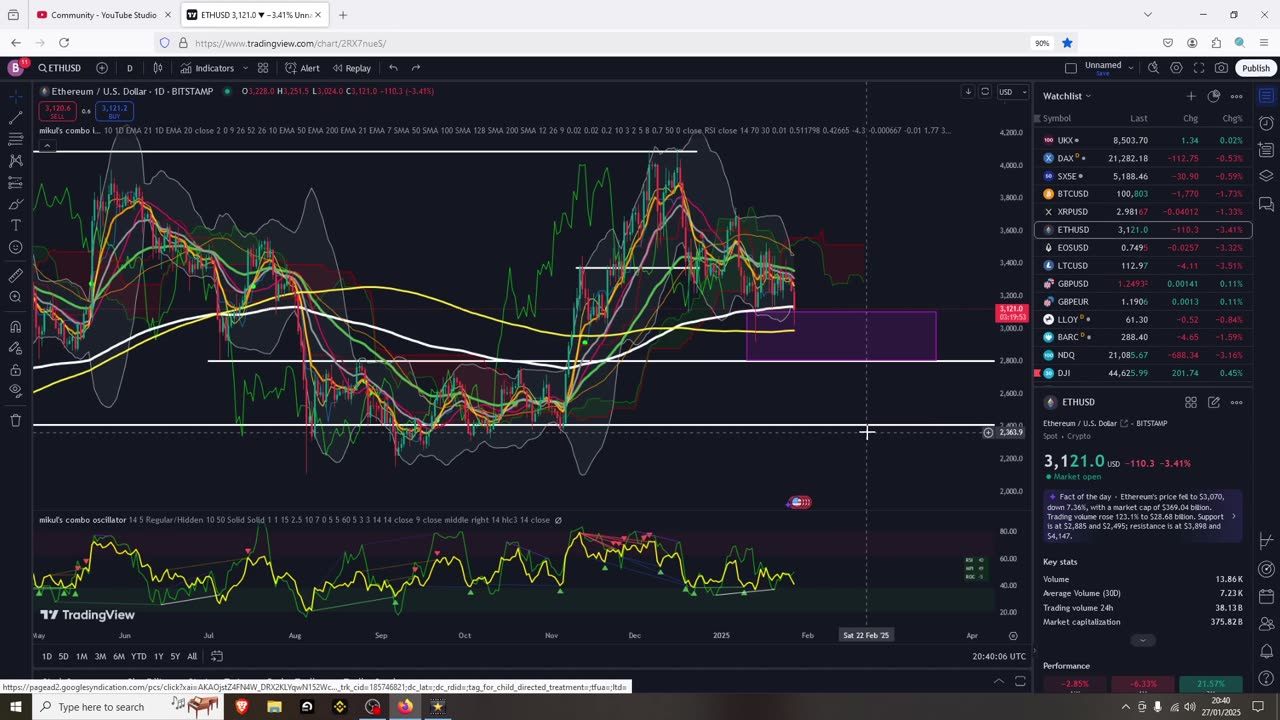Open the emoji icons tool
The width and height of the screenshot is (1280, 720).
pos(15,247)
